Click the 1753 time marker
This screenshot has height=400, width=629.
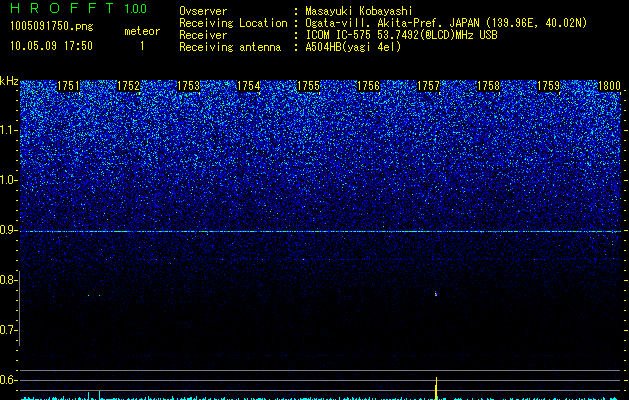click(x=188, y=86)
